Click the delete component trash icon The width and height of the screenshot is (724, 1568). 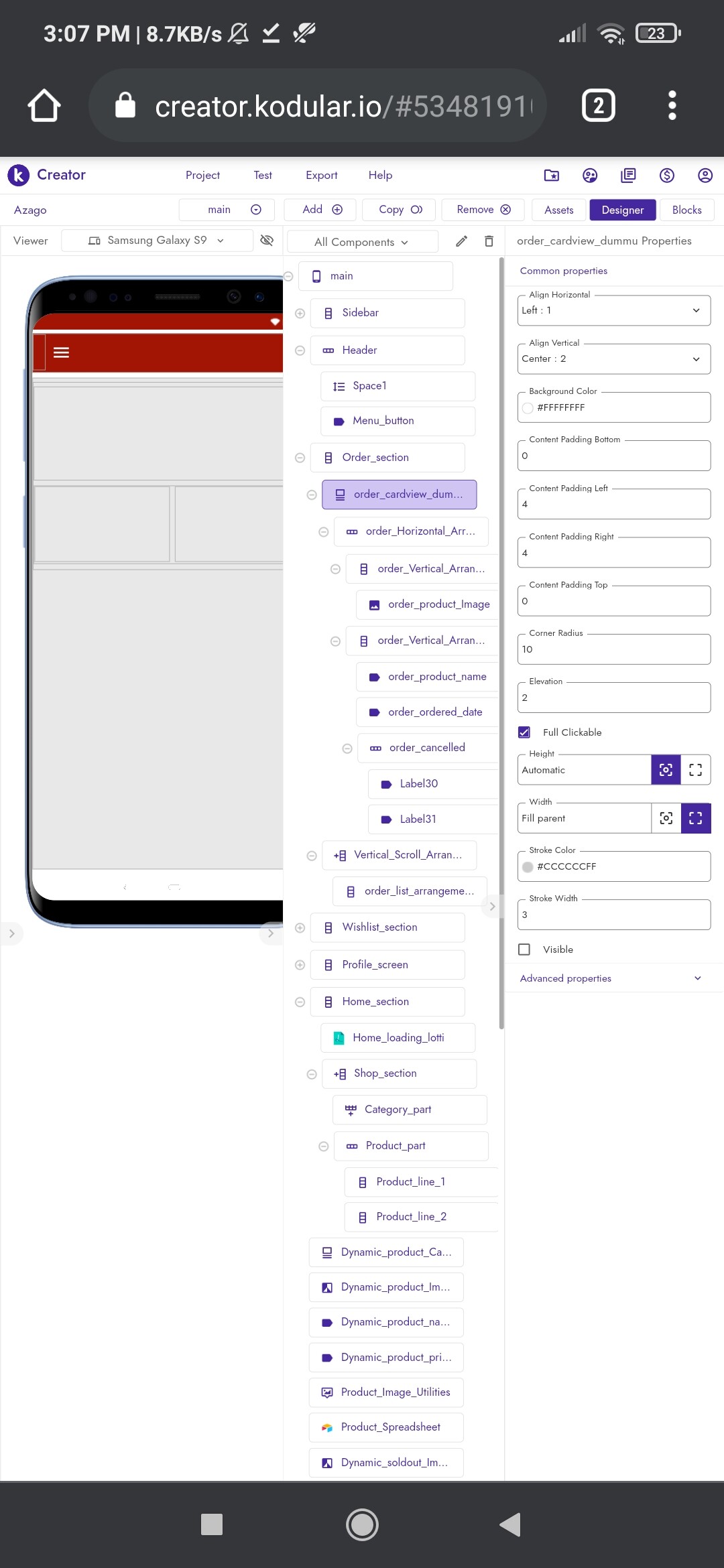click(489, 241)
